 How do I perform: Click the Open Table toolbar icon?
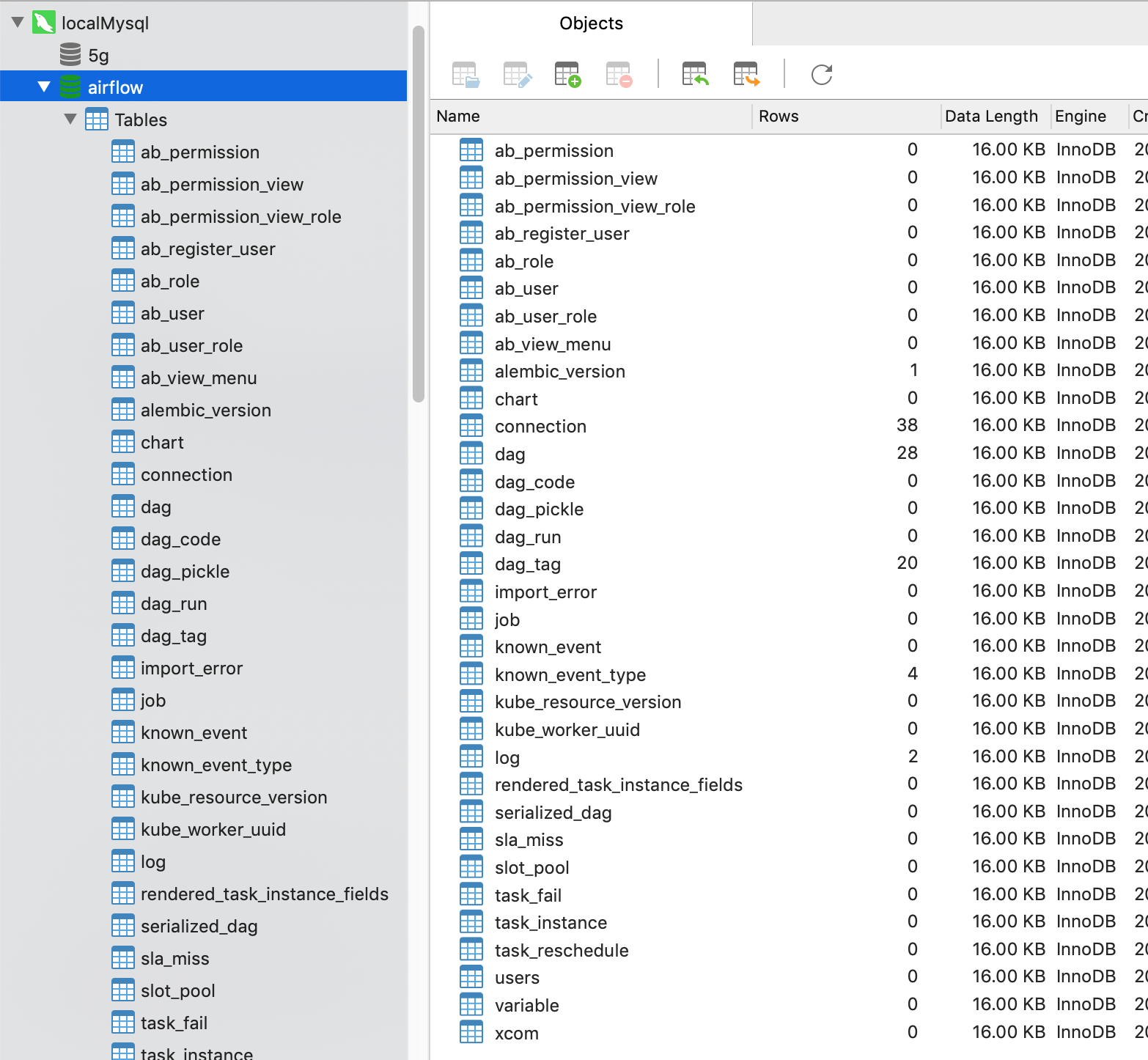[466, 75]
